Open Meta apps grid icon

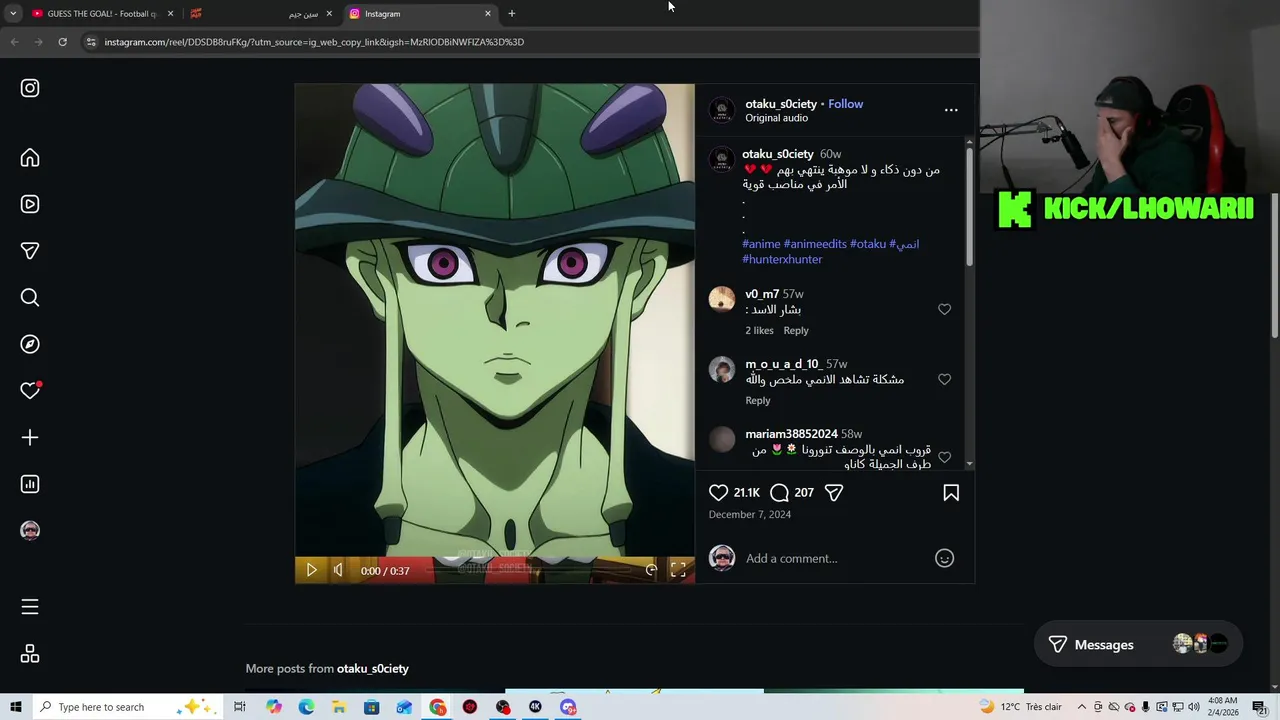click(30, 654)
